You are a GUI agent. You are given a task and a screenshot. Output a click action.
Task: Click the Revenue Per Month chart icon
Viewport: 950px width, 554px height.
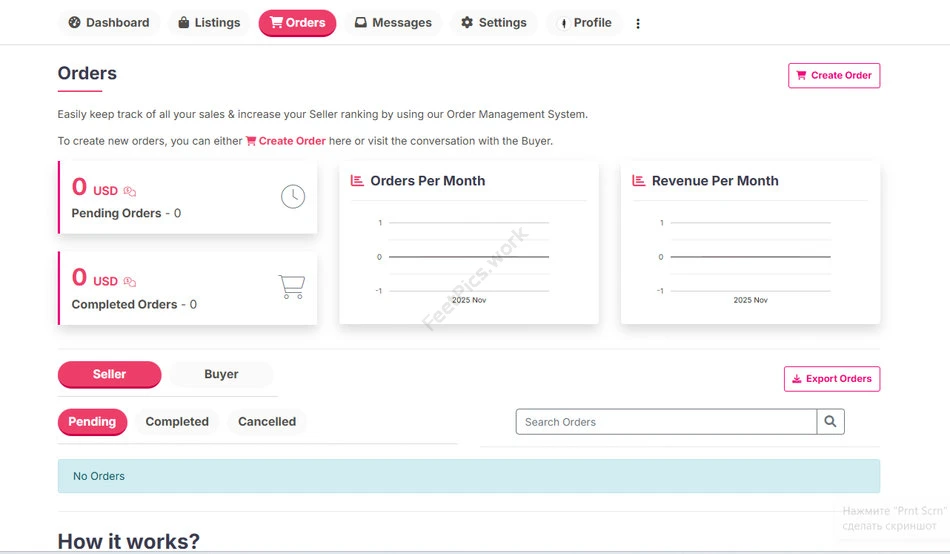coord(639,181)
